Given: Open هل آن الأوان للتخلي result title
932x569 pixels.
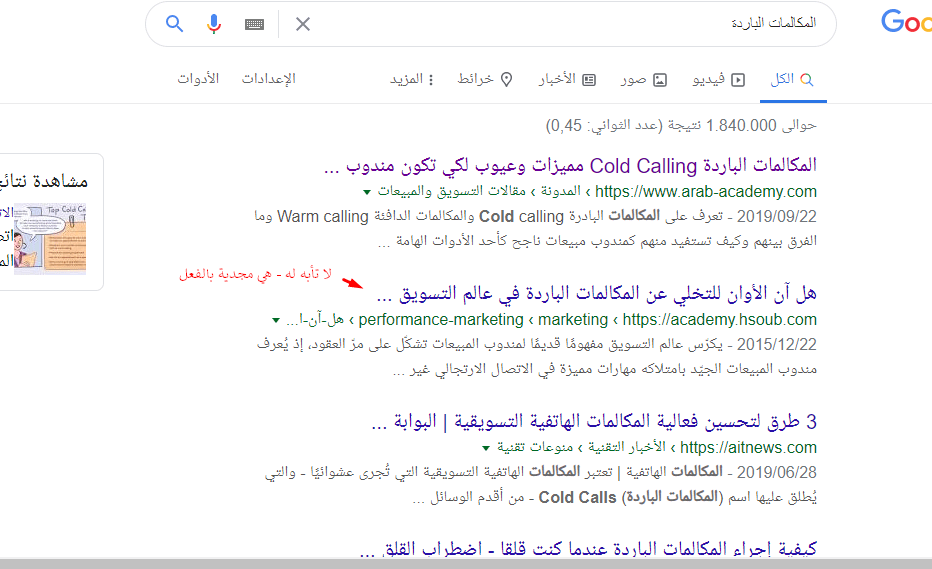Looking at the screenshot, I should [596, 293].
